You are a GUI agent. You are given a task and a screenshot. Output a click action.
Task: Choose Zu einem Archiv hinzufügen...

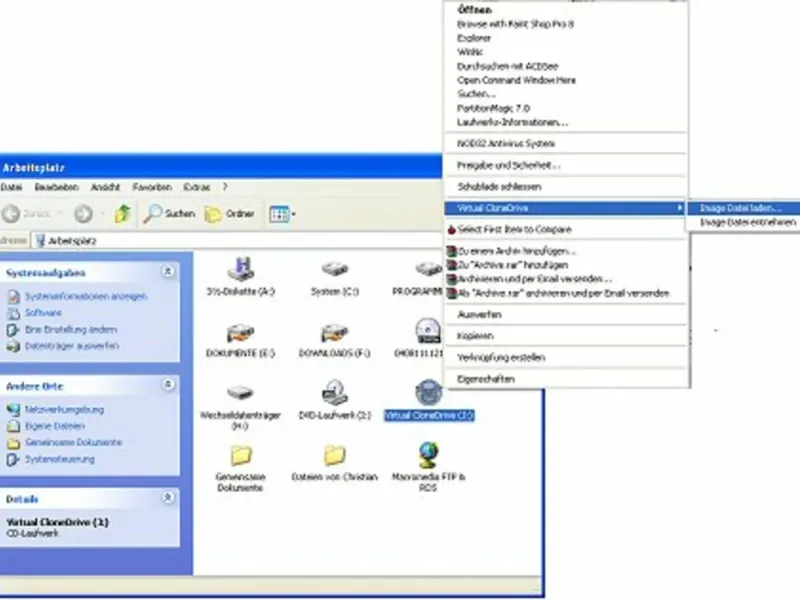click(565, 251)
